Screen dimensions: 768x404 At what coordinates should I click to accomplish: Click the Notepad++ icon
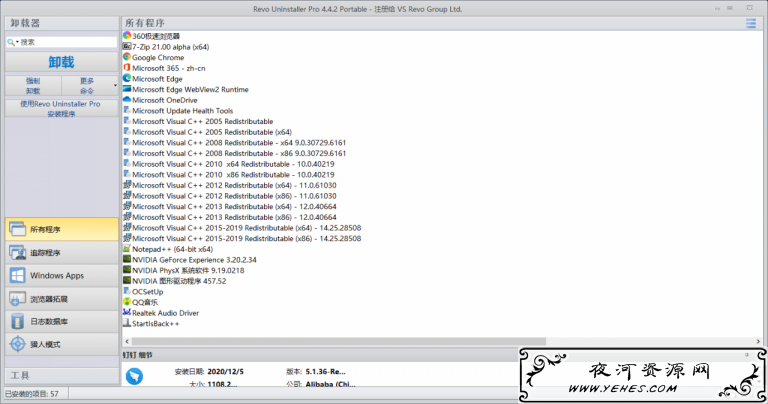(127, 249)
